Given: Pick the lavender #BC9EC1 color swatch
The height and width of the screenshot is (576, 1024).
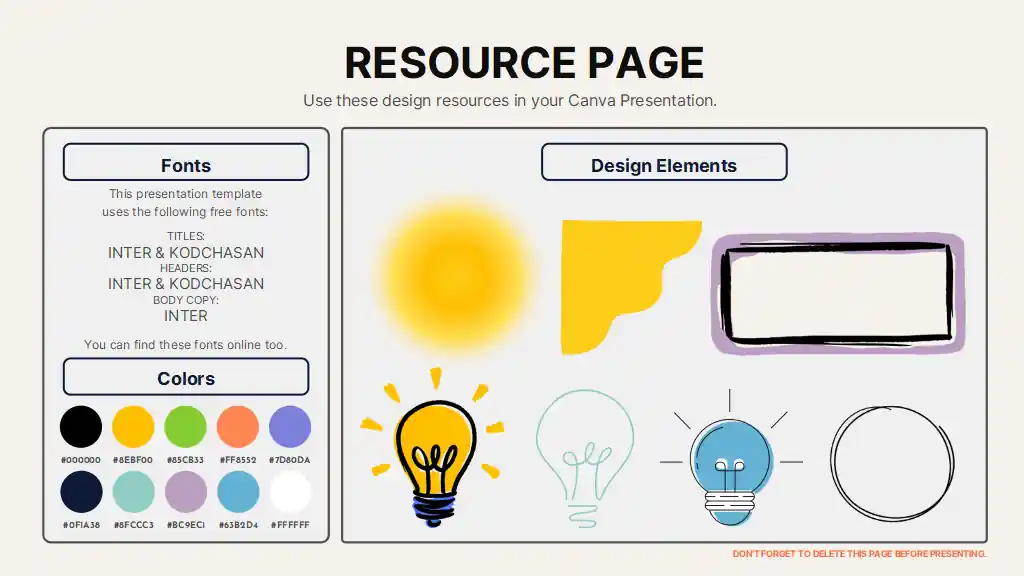Looking at the screenshot, I should 185,492.
